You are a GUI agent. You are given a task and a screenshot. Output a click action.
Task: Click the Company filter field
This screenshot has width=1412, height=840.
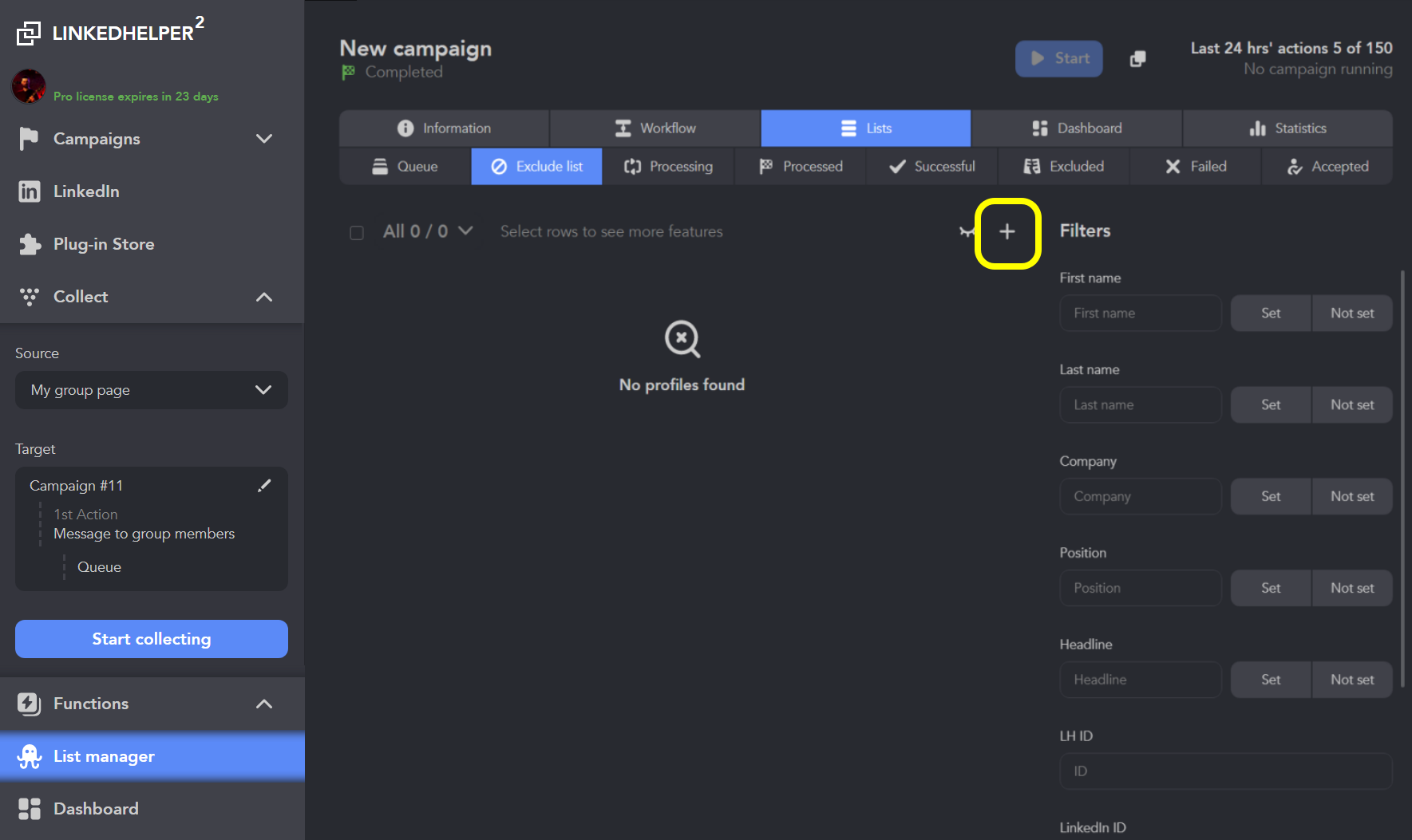pyautogui.click(x=1141, y=496)
